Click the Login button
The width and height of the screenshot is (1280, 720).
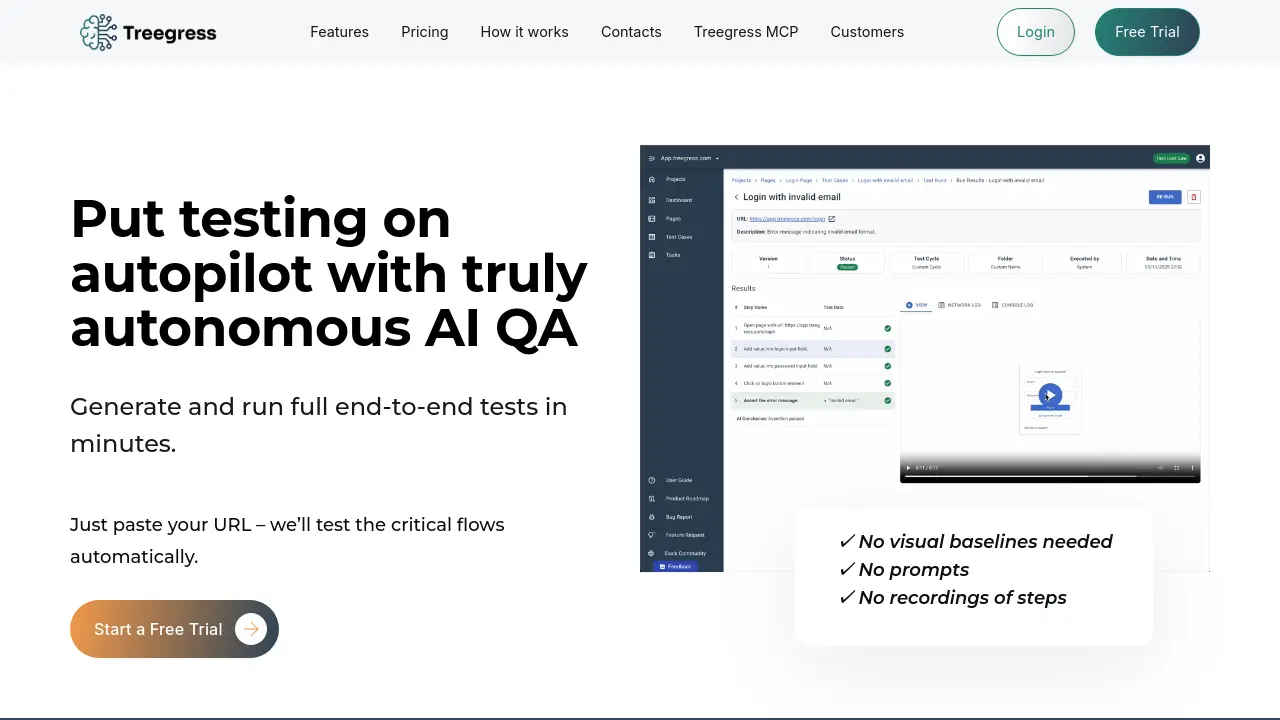(1036, 32)
